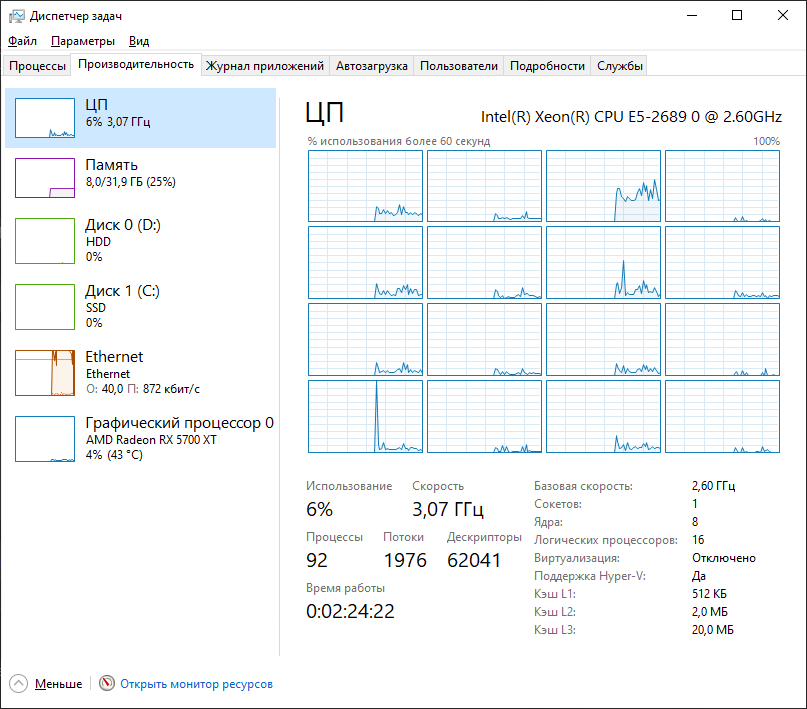Click the Память 8,0/31,9 ГБ (25%) text
The width and height of the screenshot is (807, 709).
130,173
